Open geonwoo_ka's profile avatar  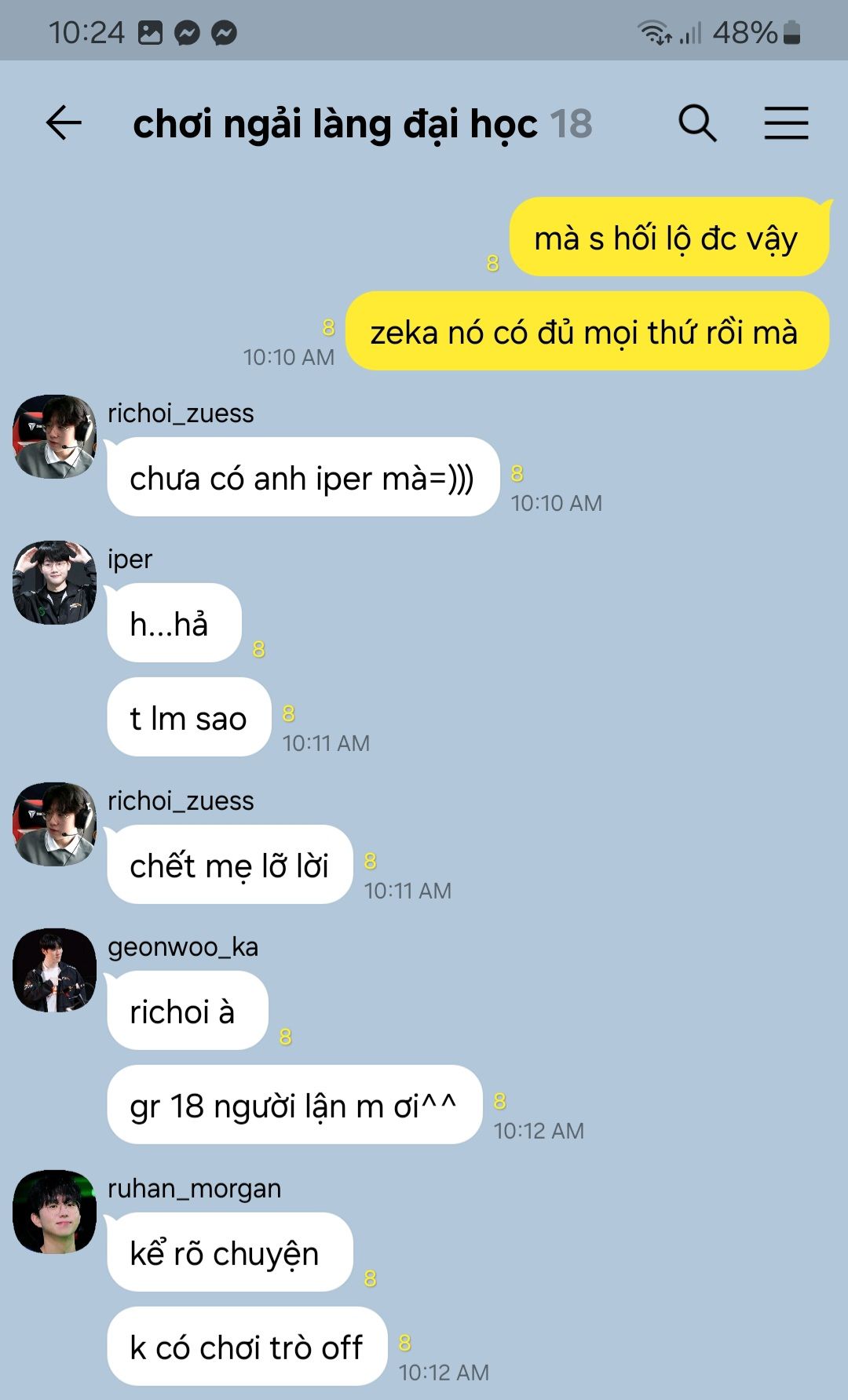[55, 970]
